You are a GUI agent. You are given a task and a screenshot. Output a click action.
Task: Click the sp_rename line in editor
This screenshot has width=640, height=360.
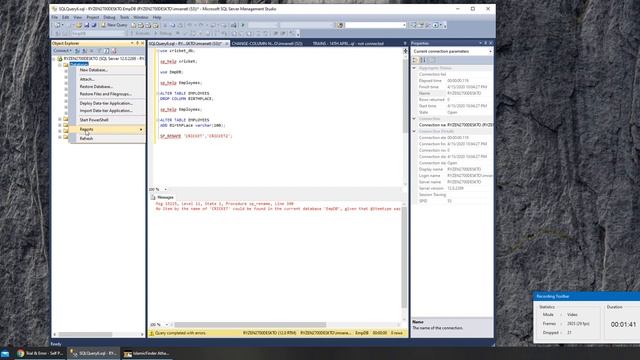(196, 136)
